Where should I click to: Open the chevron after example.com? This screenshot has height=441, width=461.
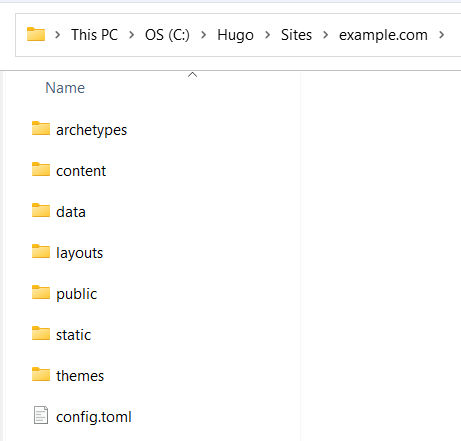(441, 35)
